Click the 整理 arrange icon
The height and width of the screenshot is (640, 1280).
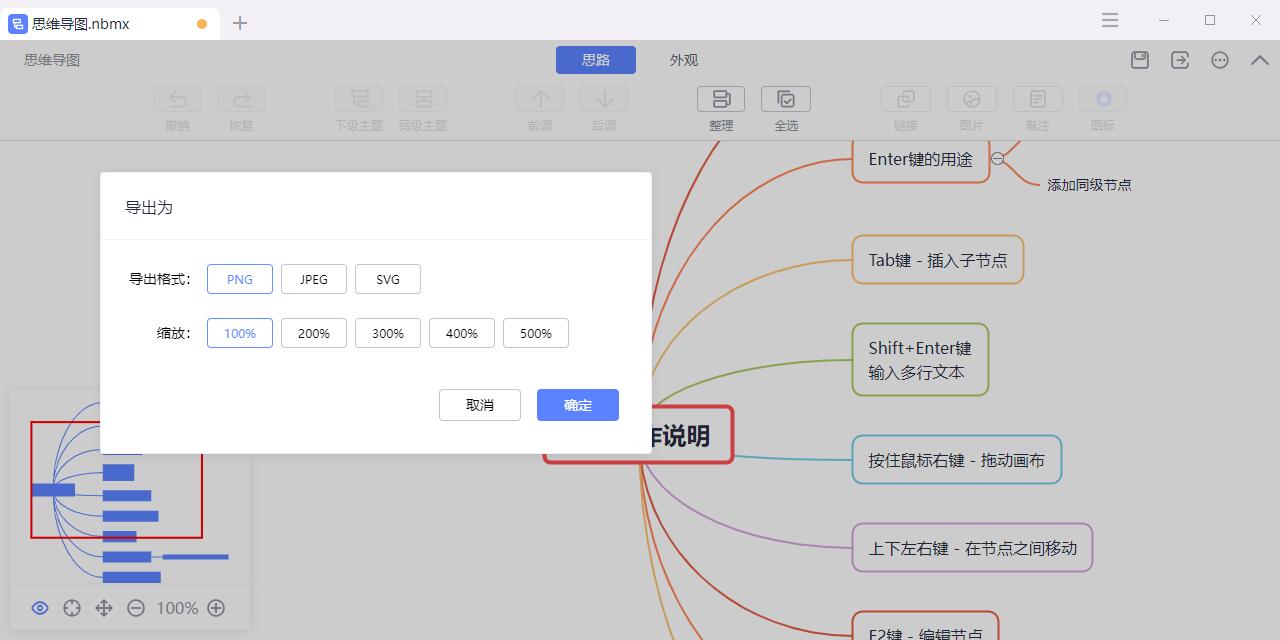pos(721,100)
